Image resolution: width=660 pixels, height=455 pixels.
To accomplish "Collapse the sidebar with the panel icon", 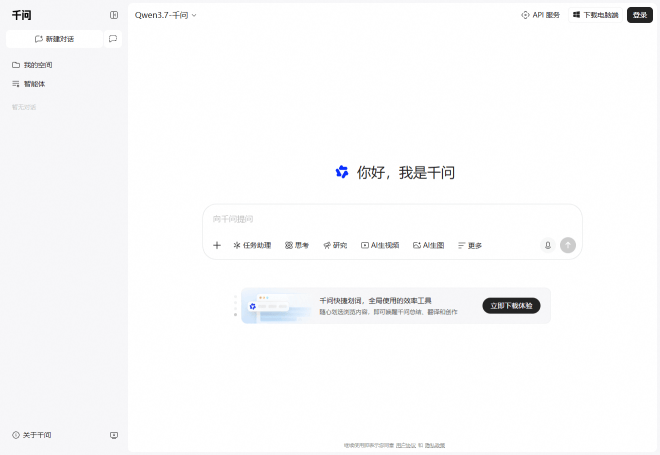I will pos(114,15).
